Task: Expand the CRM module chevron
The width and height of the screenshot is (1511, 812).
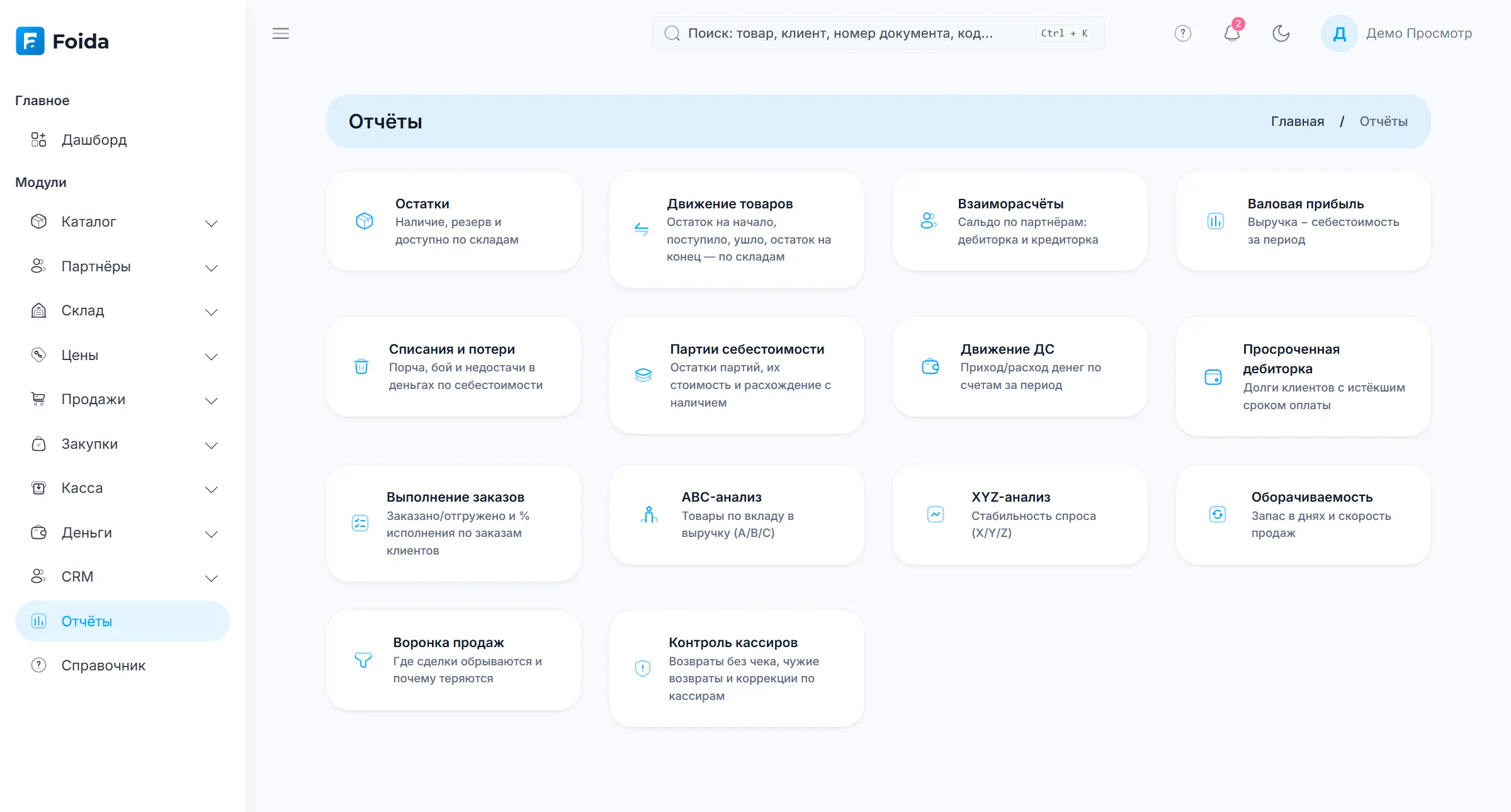Action: coord(212,578)
